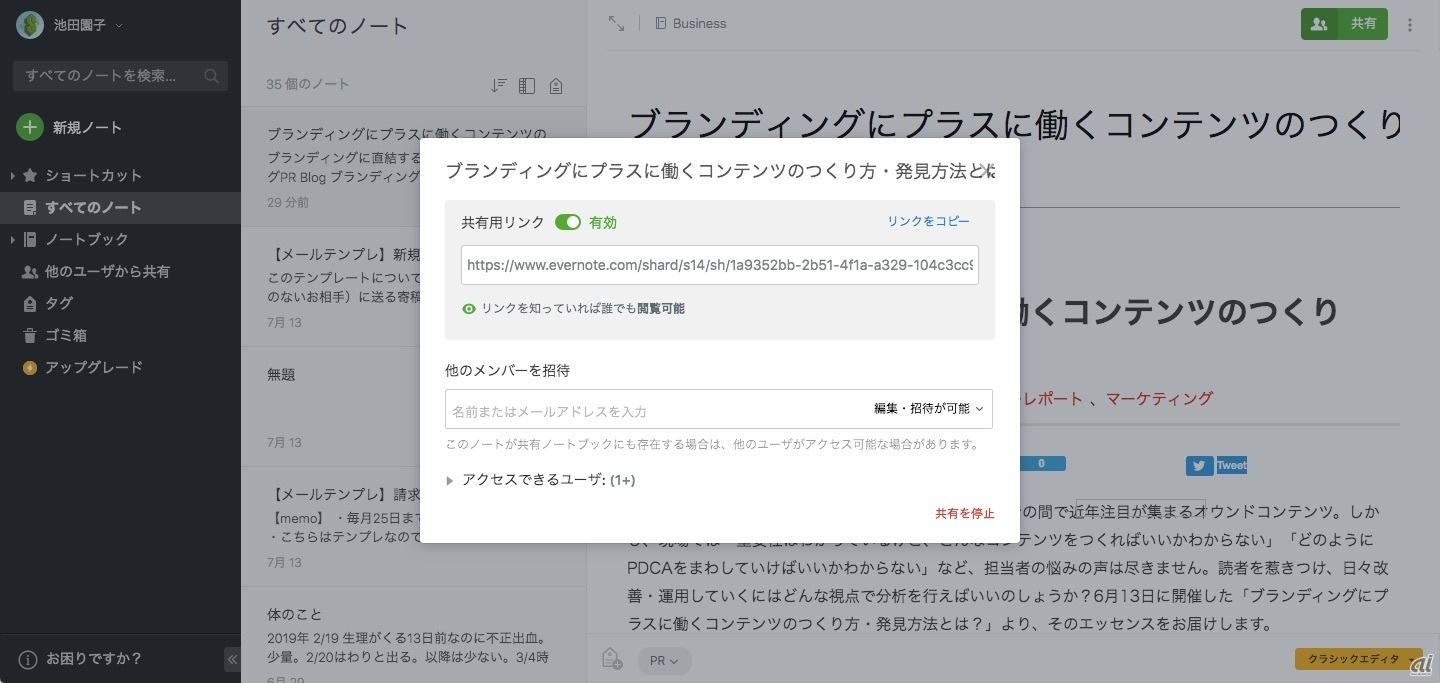Expand the Notebooks section in sidebar
This screenshot has height=683, width=1440.
12,240
